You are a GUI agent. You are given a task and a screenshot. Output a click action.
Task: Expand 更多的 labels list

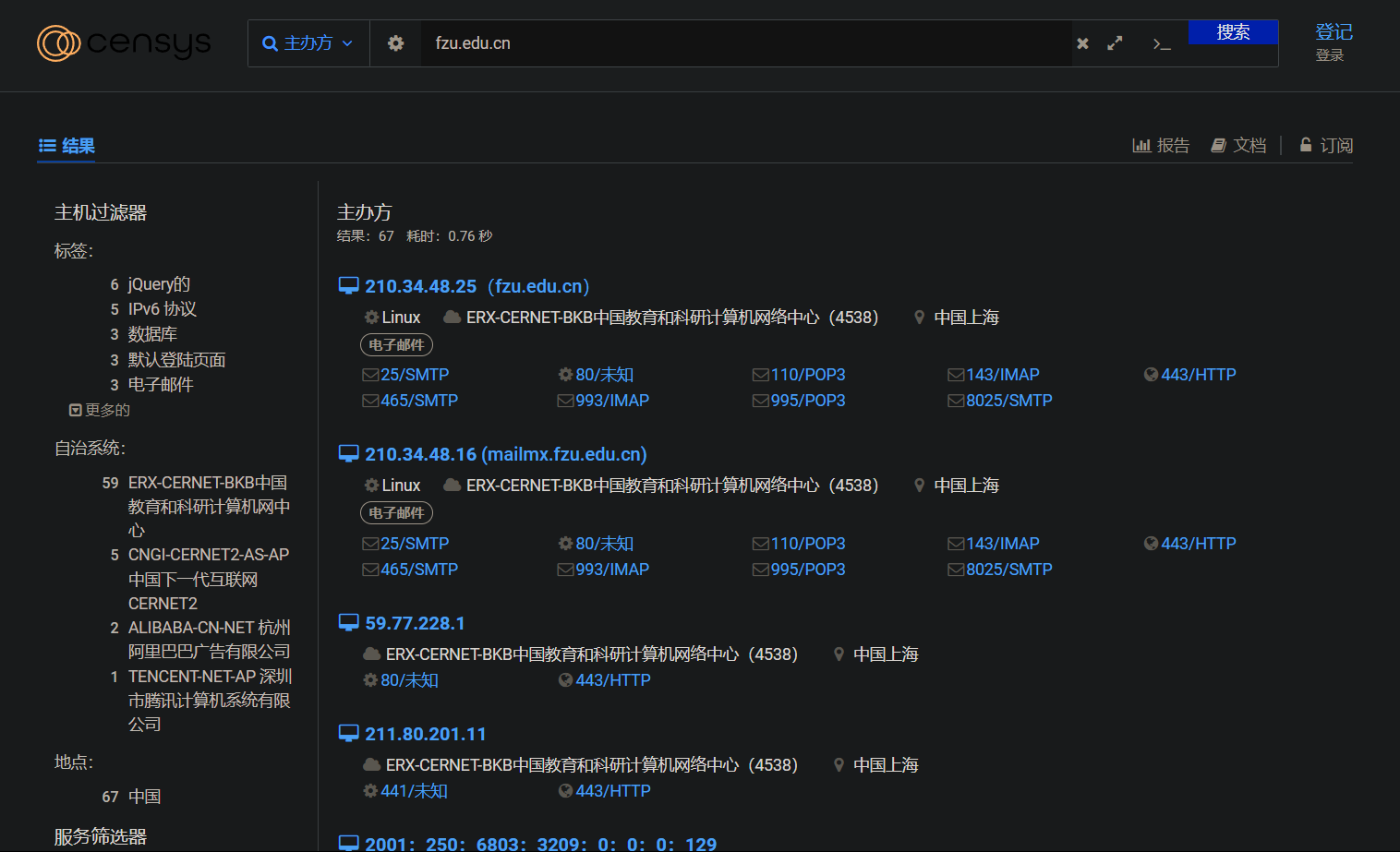point(100,410)
